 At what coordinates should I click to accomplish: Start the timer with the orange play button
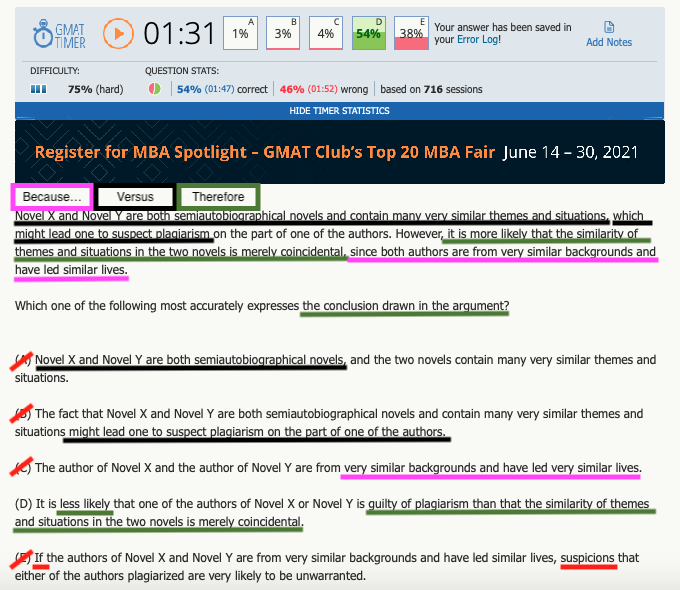tap(118, 33)
